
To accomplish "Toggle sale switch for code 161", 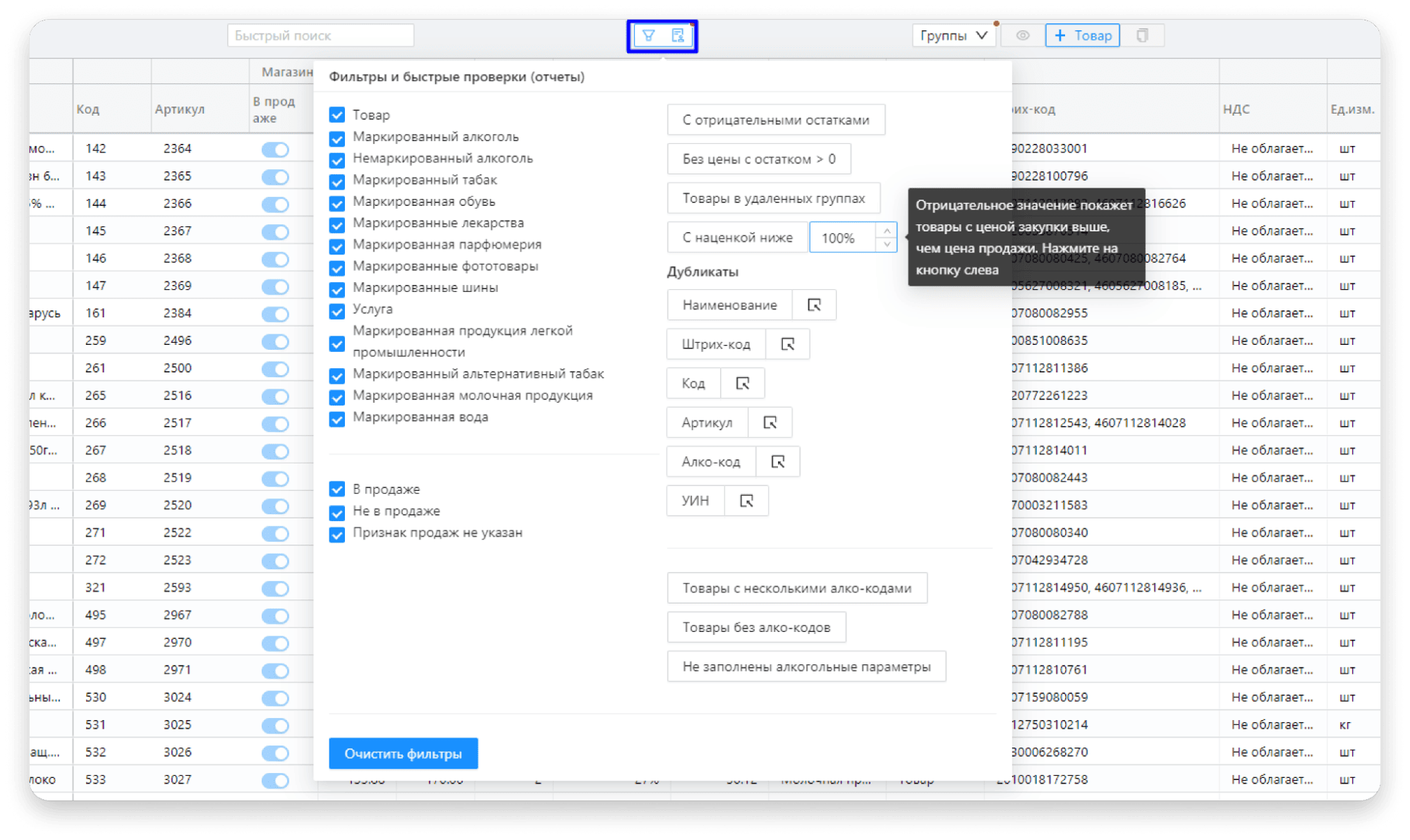I will click(275, 314).
